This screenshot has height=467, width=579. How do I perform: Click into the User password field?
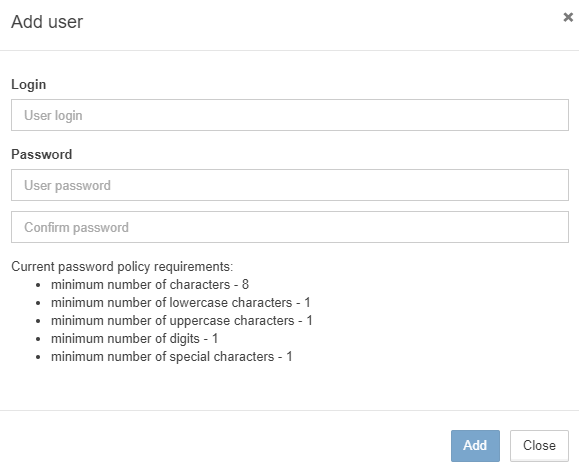[x=290, y=185]
